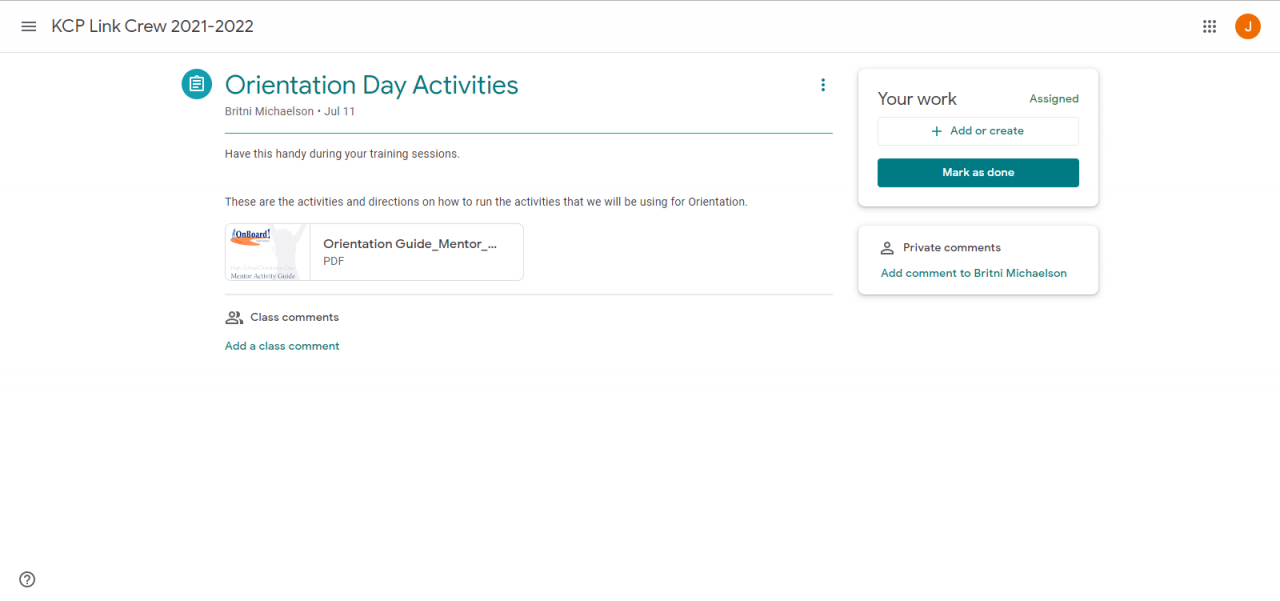Click the Class comments people icon
The image size is (1280, 601).
[x=234, y=317]
